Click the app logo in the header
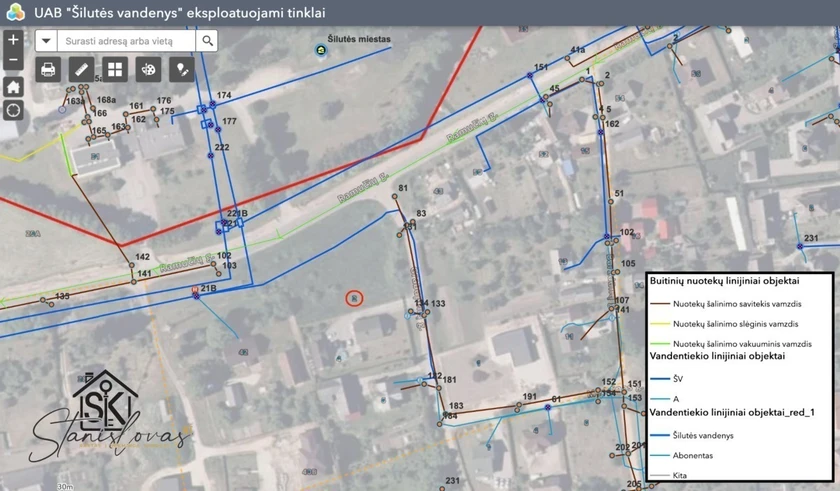The image size is (840, 491). click(16, 12)
